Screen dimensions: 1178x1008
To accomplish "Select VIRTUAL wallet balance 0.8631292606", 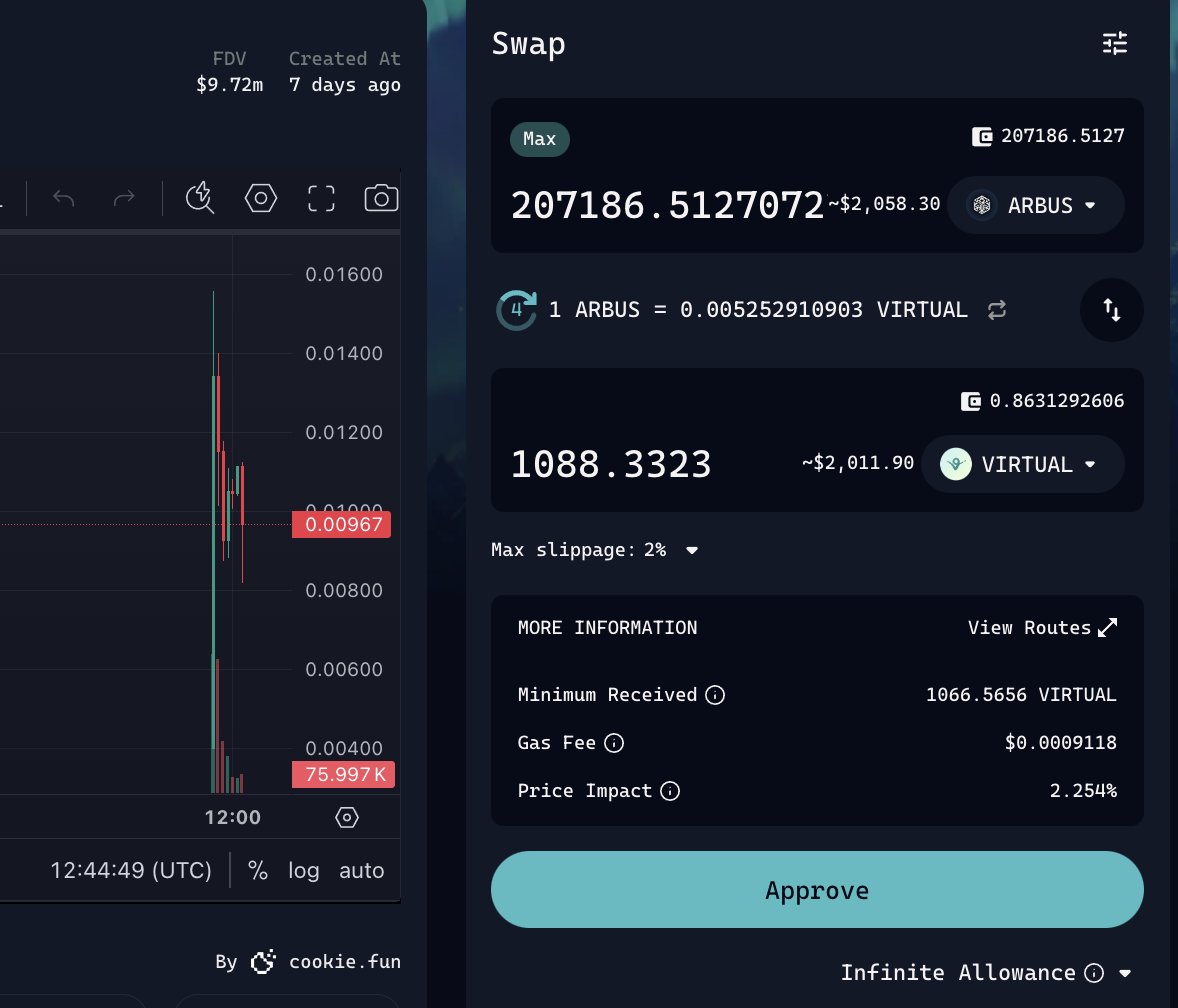I will click(1043, 401).
